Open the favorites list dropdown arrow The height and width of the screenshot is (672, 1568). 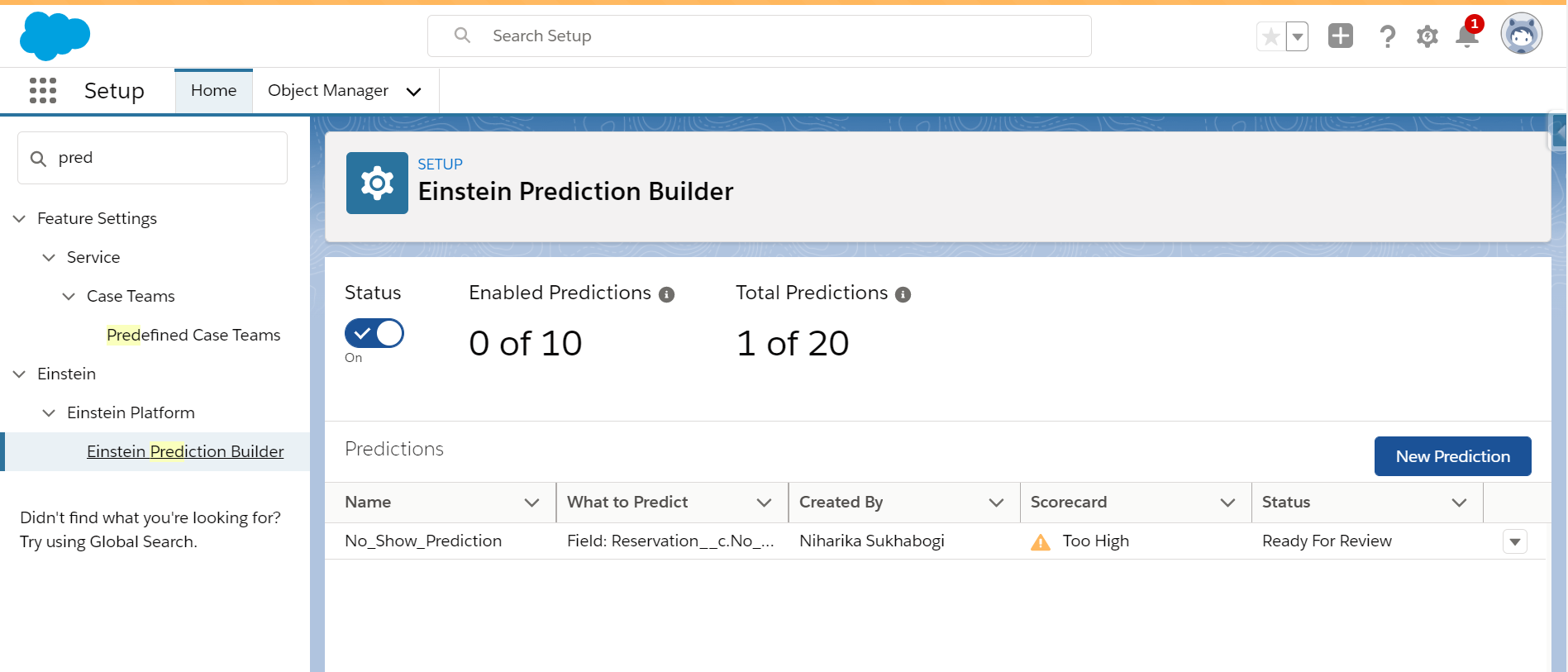(1298, 36)
